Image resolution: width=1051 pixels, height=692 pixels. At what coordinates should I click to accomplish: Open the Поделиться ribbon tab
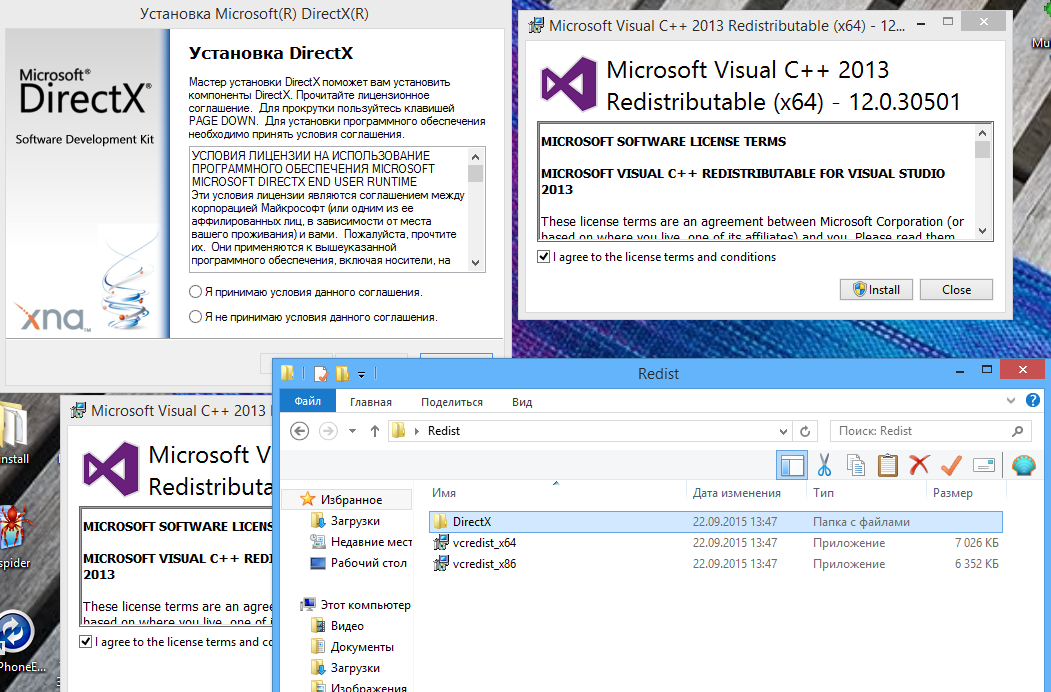tap(452, 402)
